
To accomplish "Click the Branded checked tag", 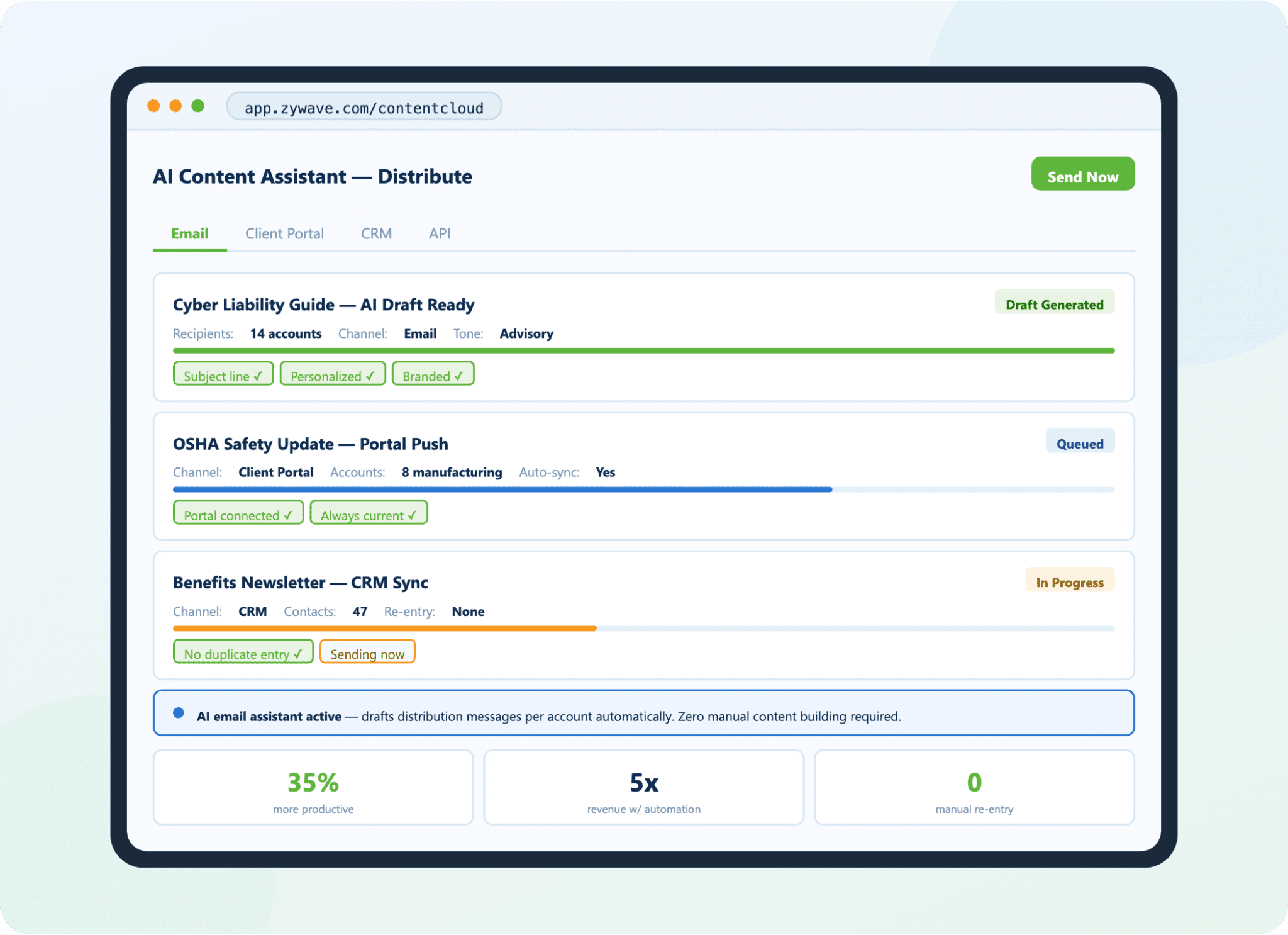I will [x=433, y=375].
